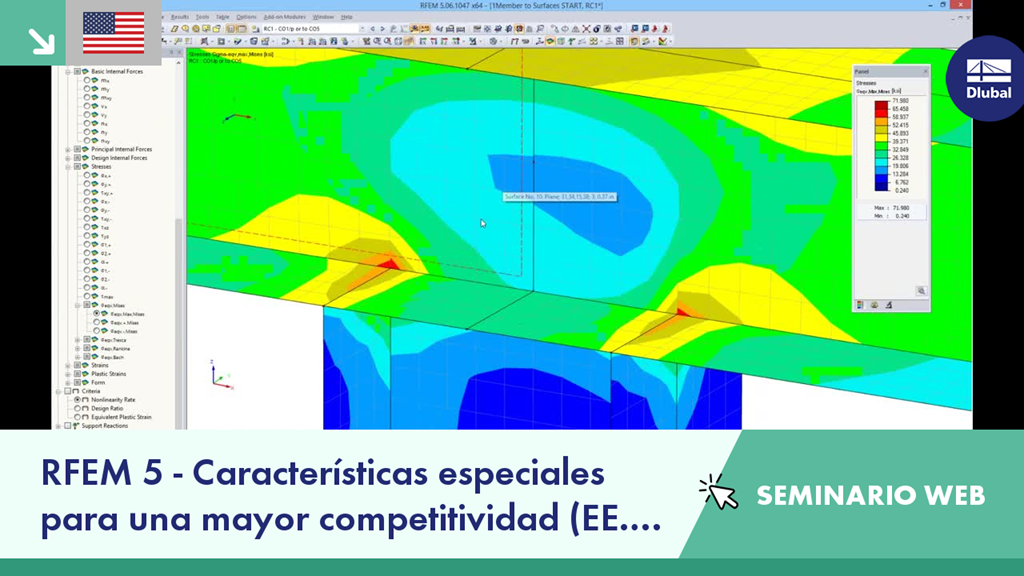Open the Window menu
Viewport: 1024px width, 576px height.
[323, 17]
